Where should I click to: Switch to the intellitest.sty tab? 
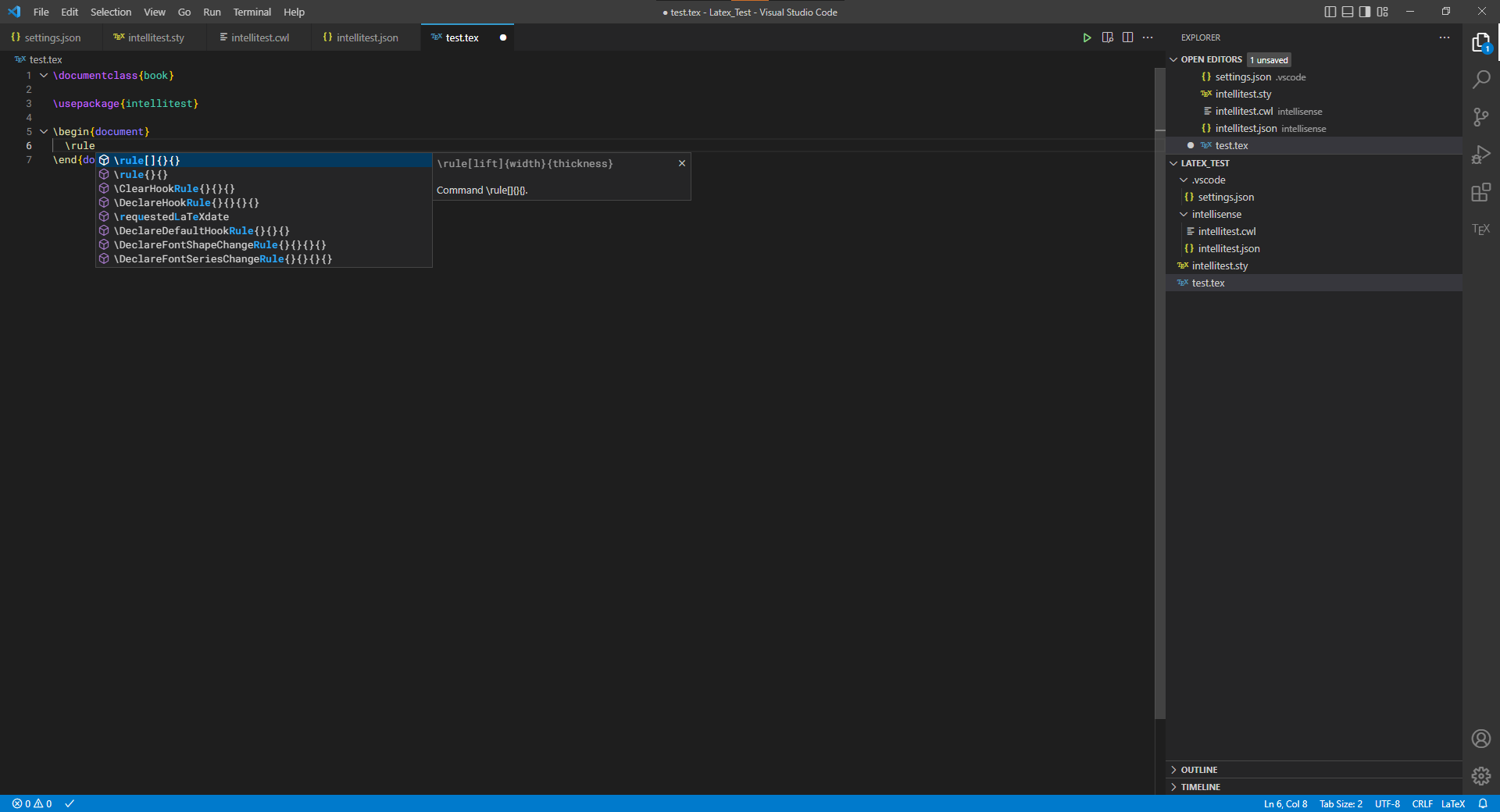point(155,37)
